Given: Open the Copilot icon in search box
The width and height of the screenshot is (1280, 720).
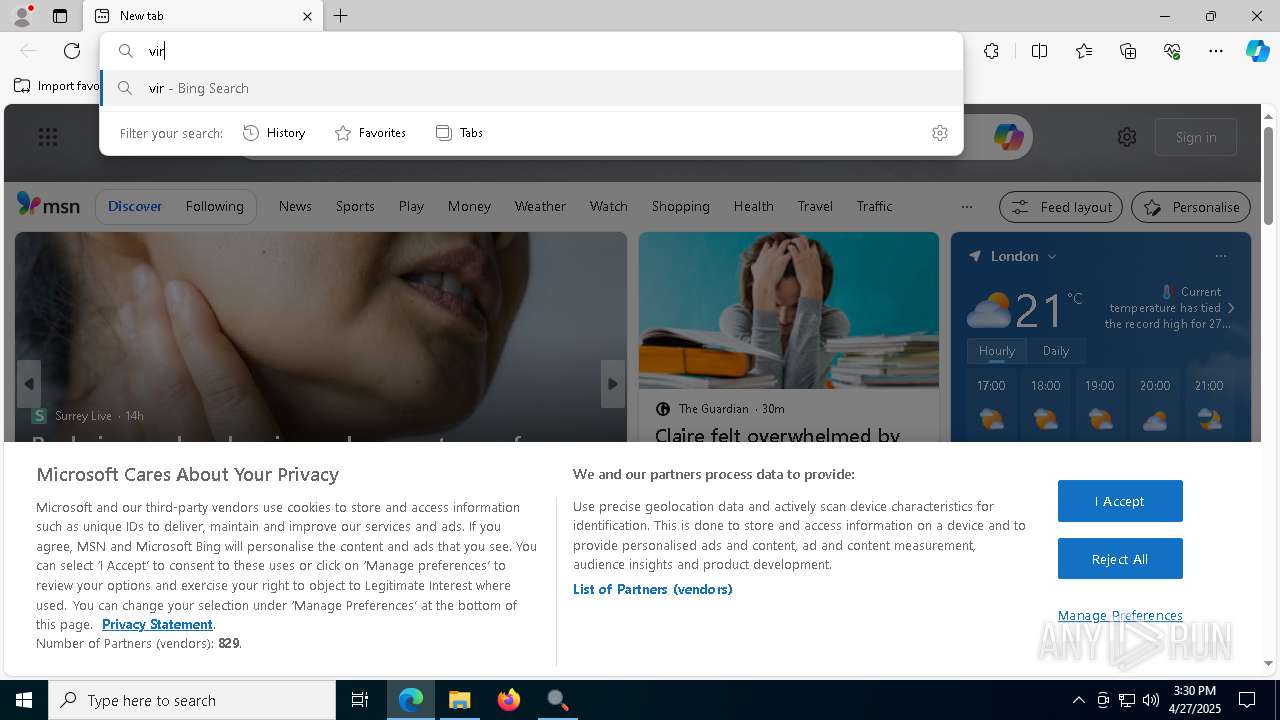Looking at the screenshot, I should pyautogui.click(x=1008, y=137).
